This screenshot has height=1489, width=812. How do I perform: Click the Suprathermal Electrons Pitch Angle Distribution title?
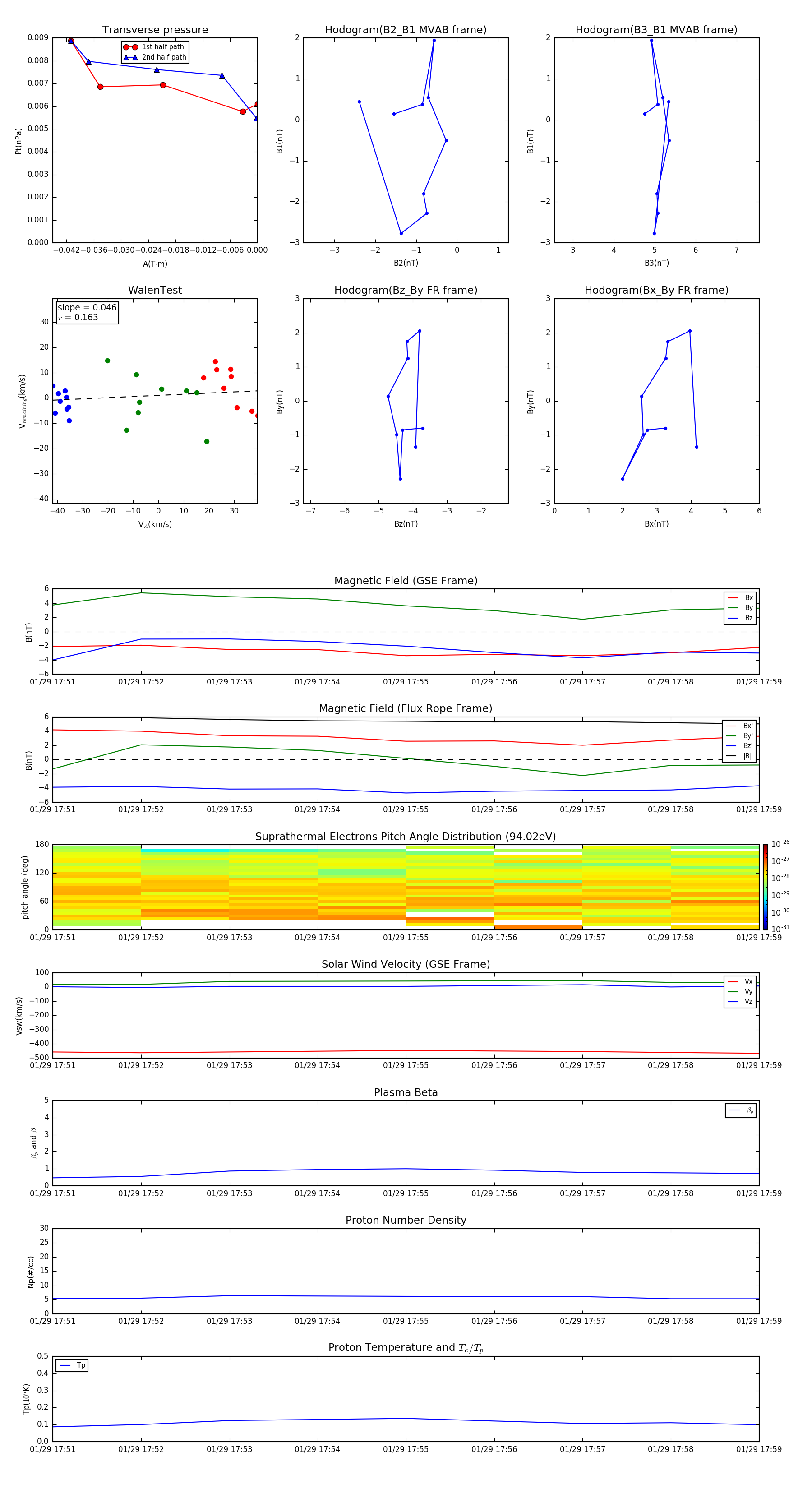coord(406,837)
